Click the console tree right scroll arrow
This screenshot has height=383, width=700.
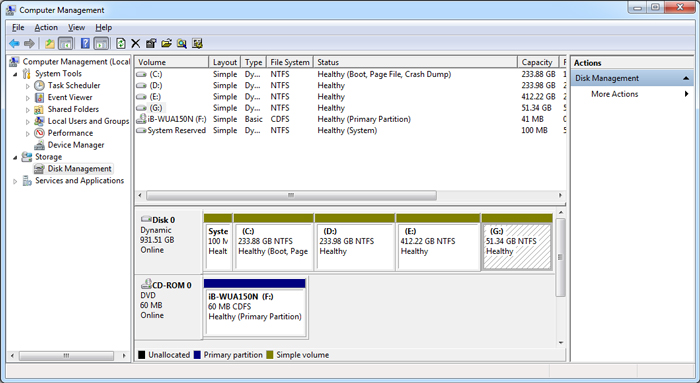pos(124,356)
